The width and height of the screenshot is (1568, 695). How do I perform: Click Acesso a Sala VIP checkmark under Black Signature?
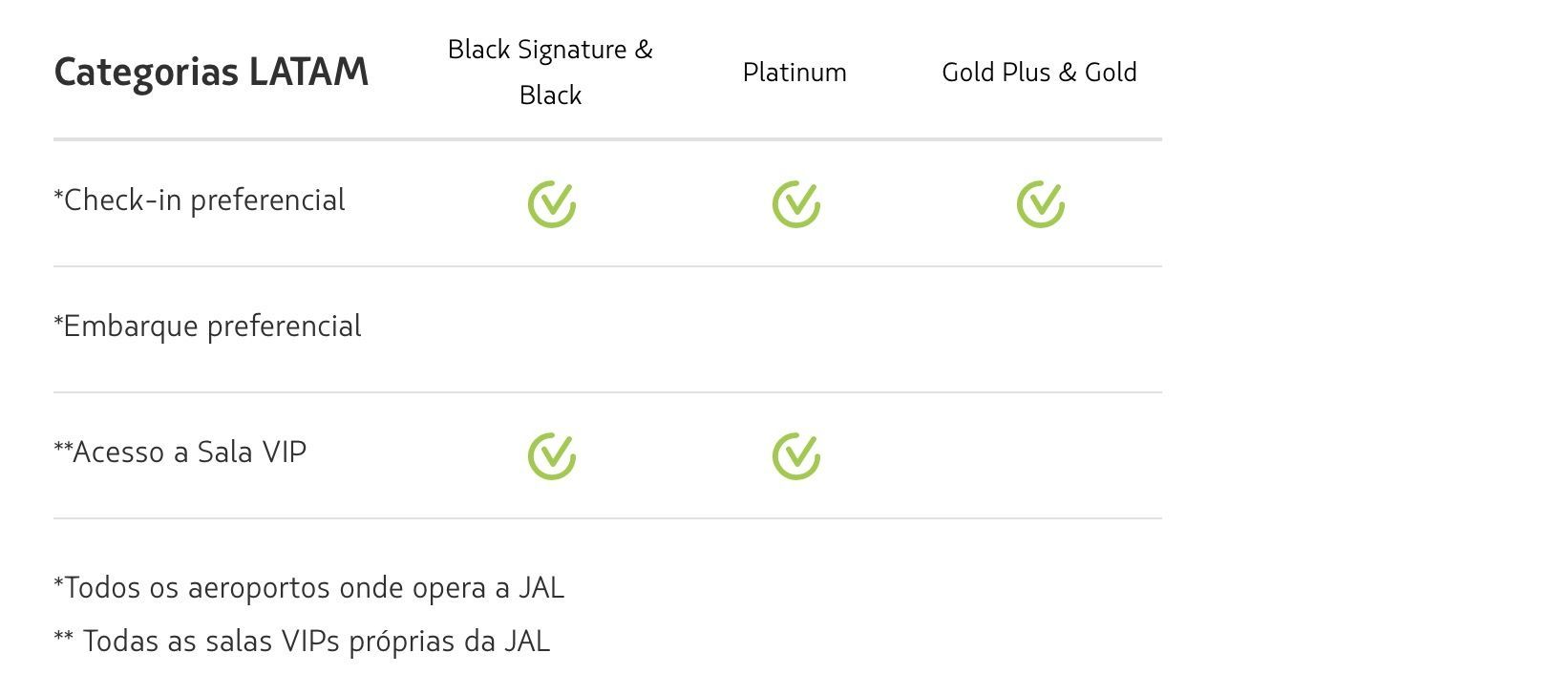pyautogui.click(x=552, y=455)
